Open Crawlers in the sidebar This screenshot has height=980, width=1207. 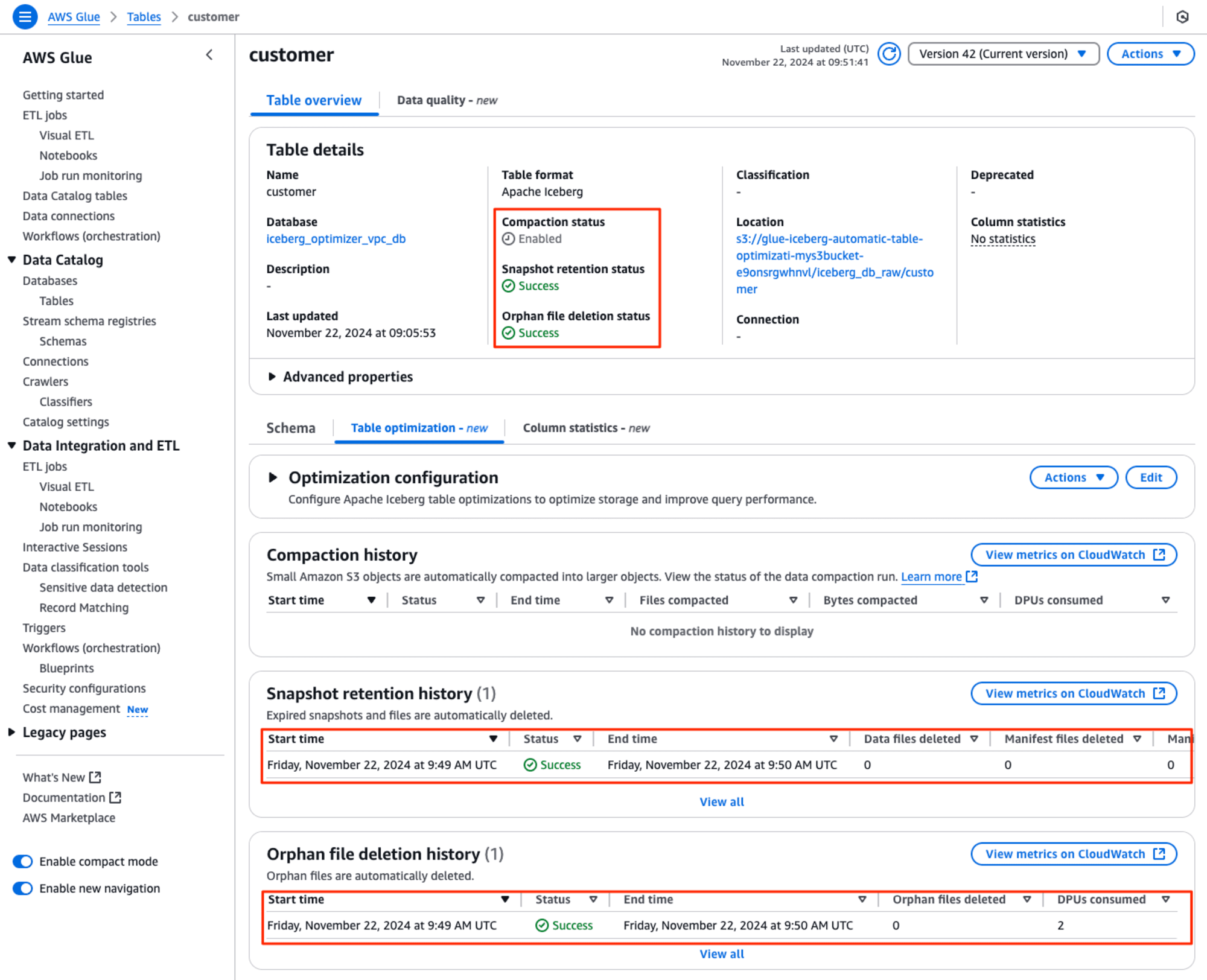(45, 381)
